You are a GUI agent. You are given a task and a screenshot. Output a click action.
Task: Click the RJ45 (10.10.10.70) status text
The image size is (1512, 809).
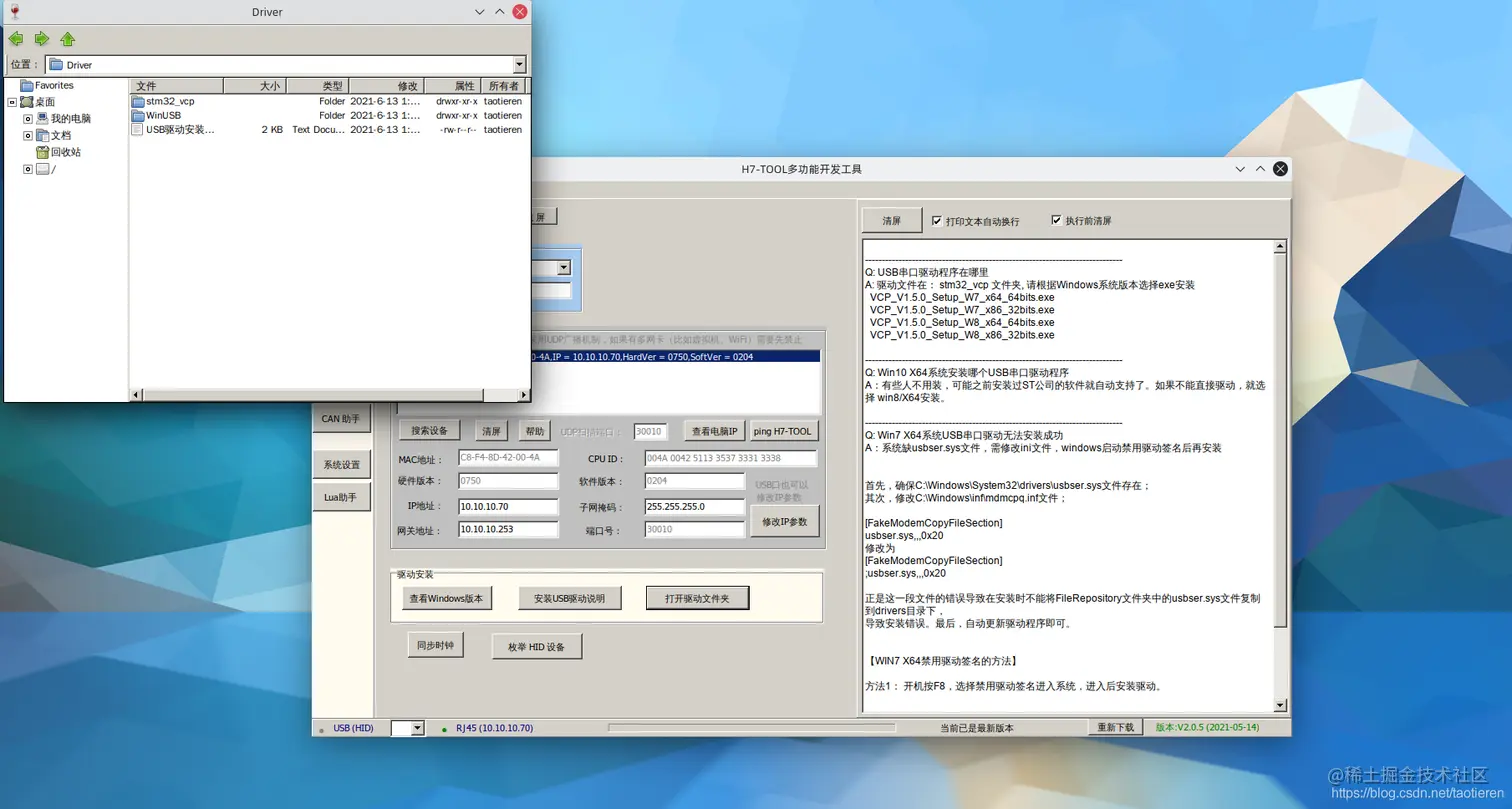coord(494,729)
